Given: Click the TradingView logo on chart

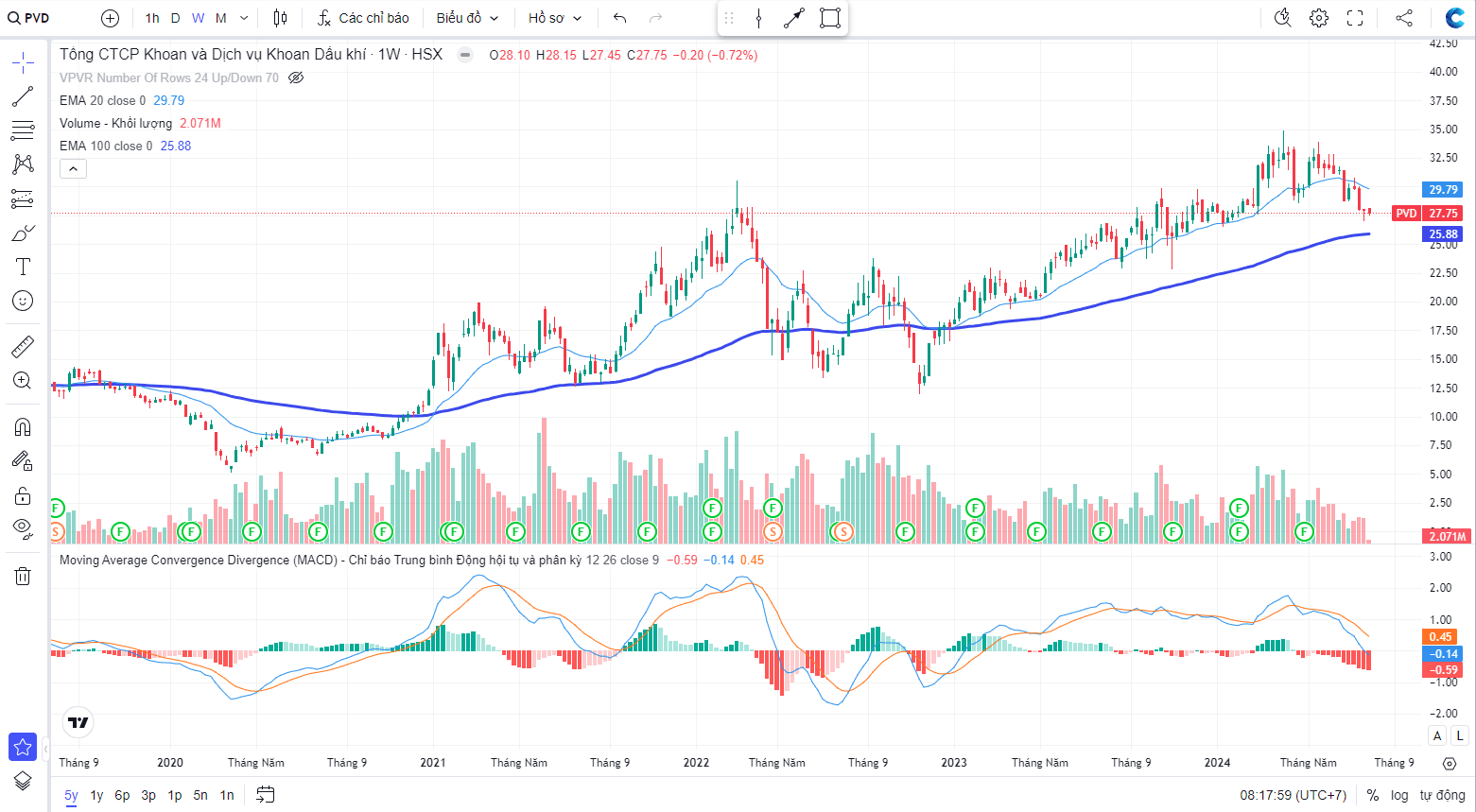Looking at the screenshot, I should coord(78,722).
